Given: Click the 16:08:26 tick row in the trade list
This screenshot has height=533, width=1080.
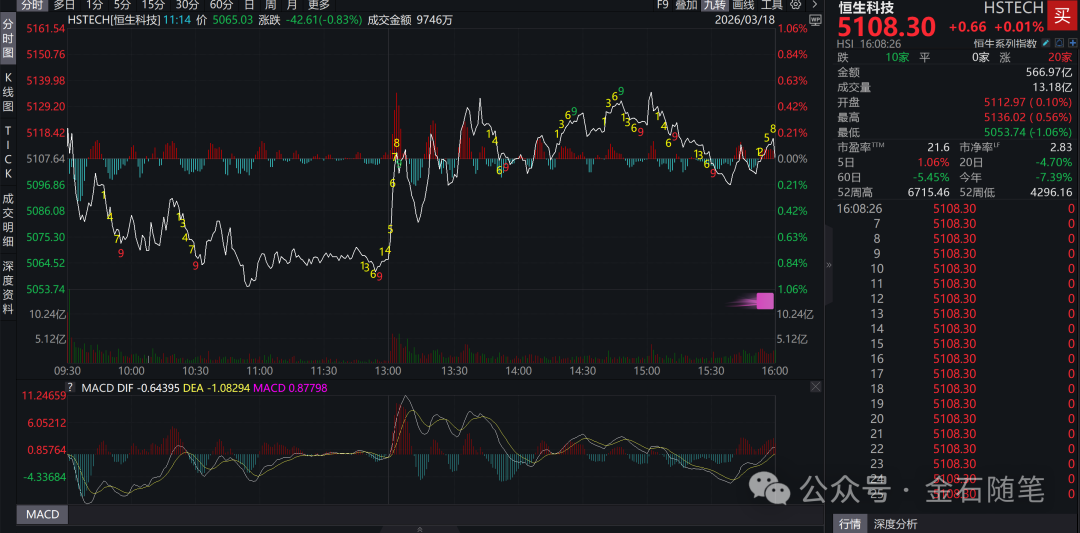Looking at the screenshot, I should coord(956,208).
